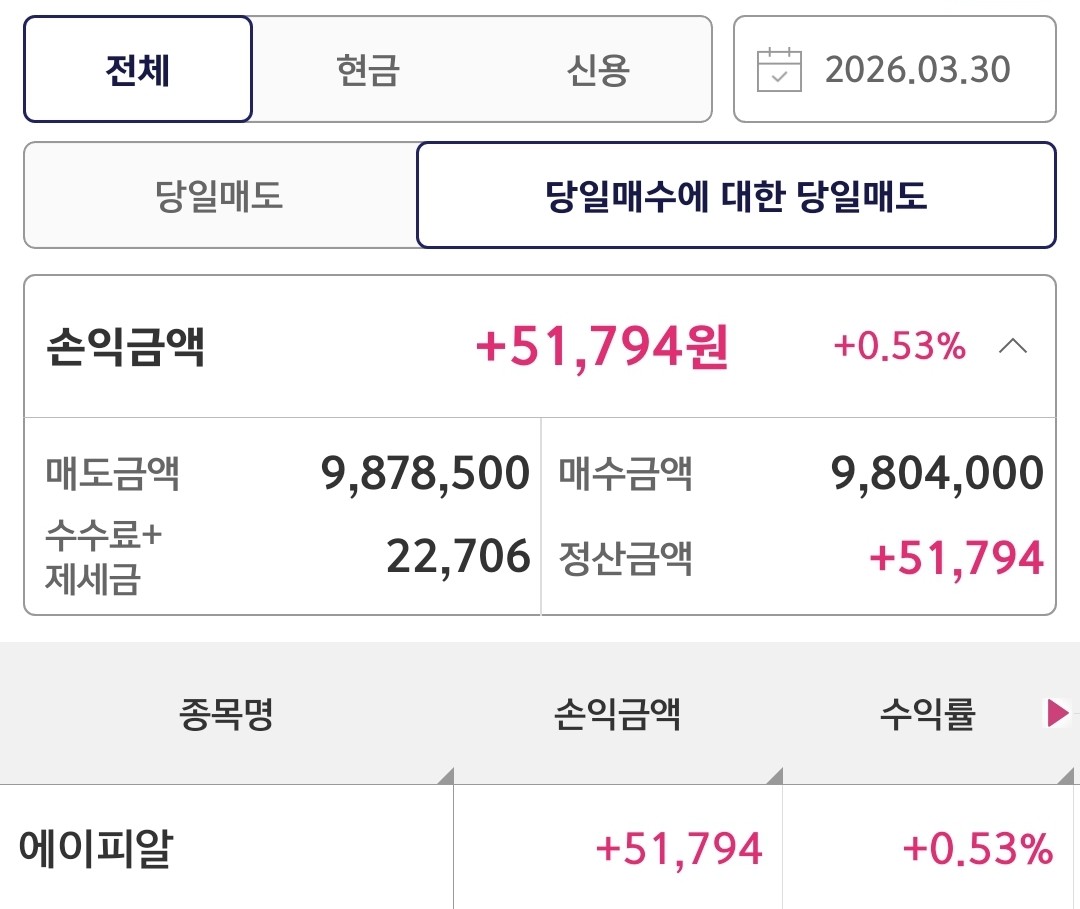Sort by the 수익률 column header

[926, 714]
